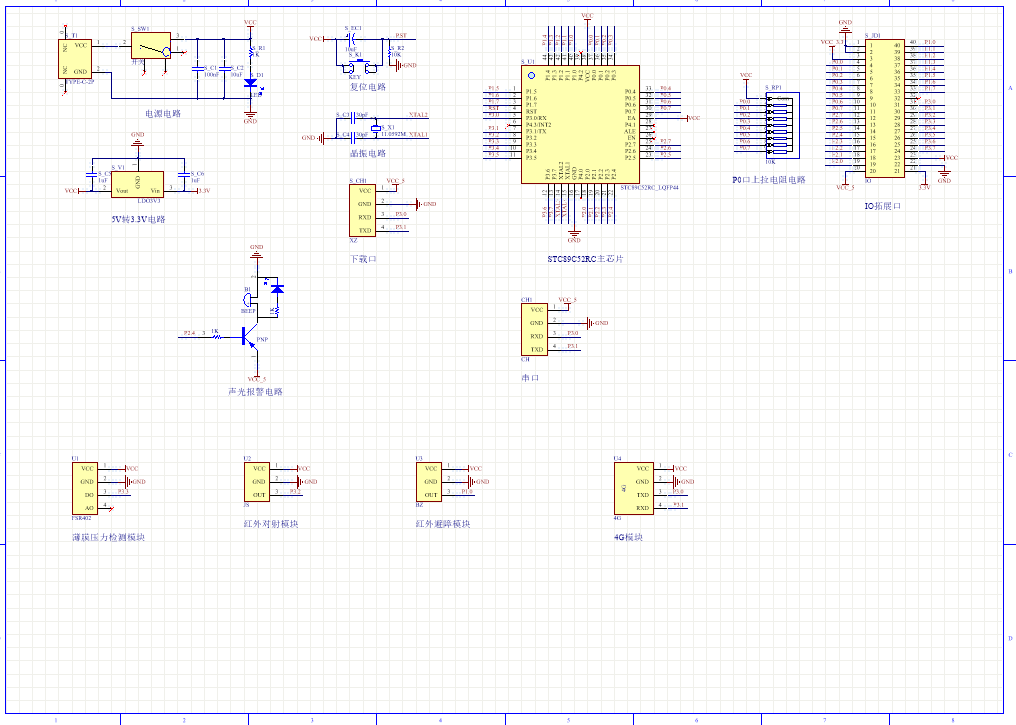Select the 'STC89C52RC主芯片' caption text

click(x=585, y=259)
